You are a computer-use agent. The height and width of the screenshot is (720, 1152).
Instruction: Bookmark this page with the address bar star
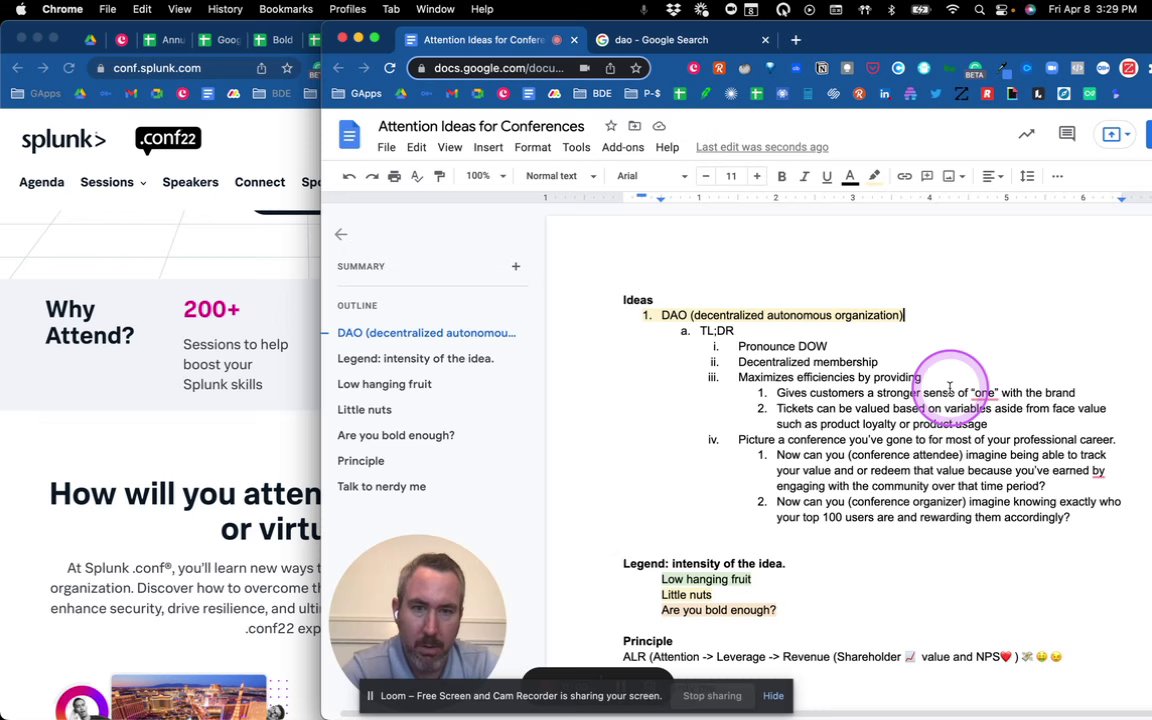click(x=636, y=68)
